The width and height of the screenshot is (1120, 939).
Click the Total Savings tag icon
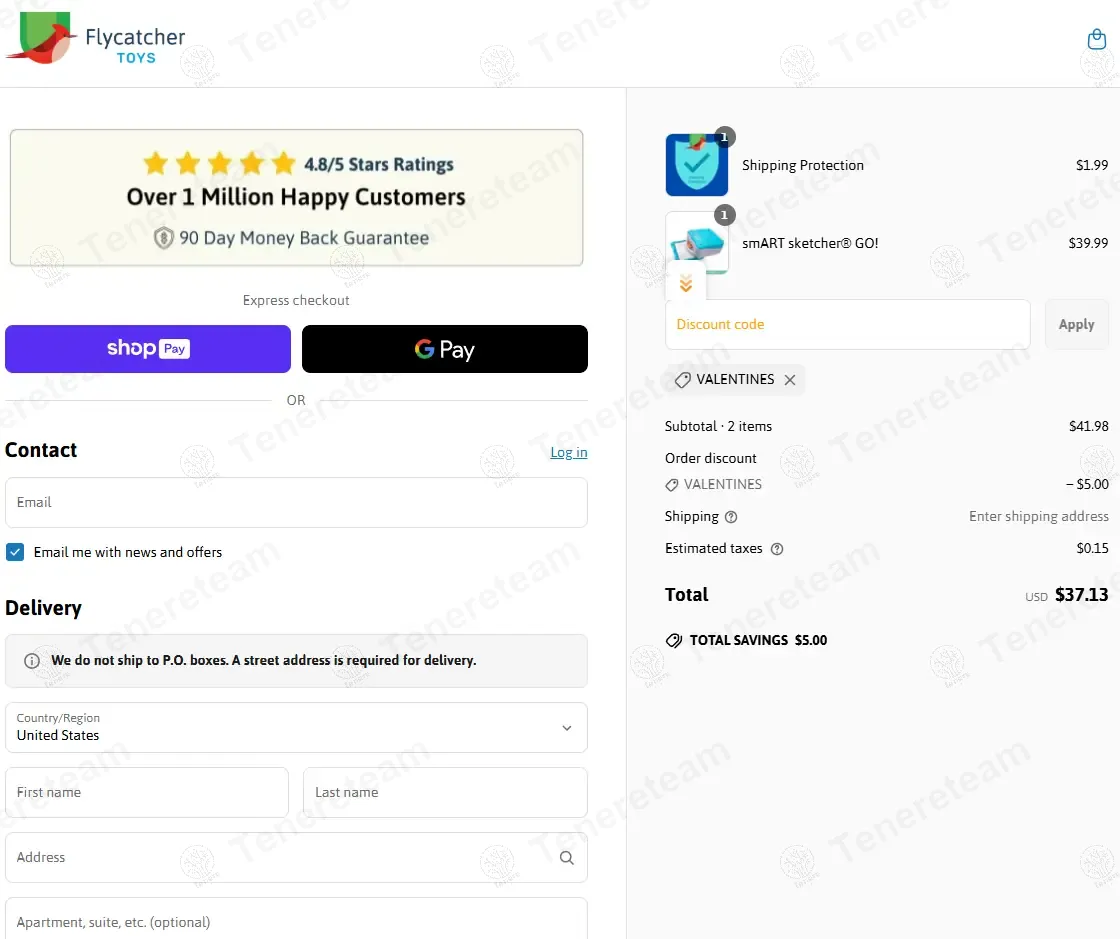coord(674,641)
